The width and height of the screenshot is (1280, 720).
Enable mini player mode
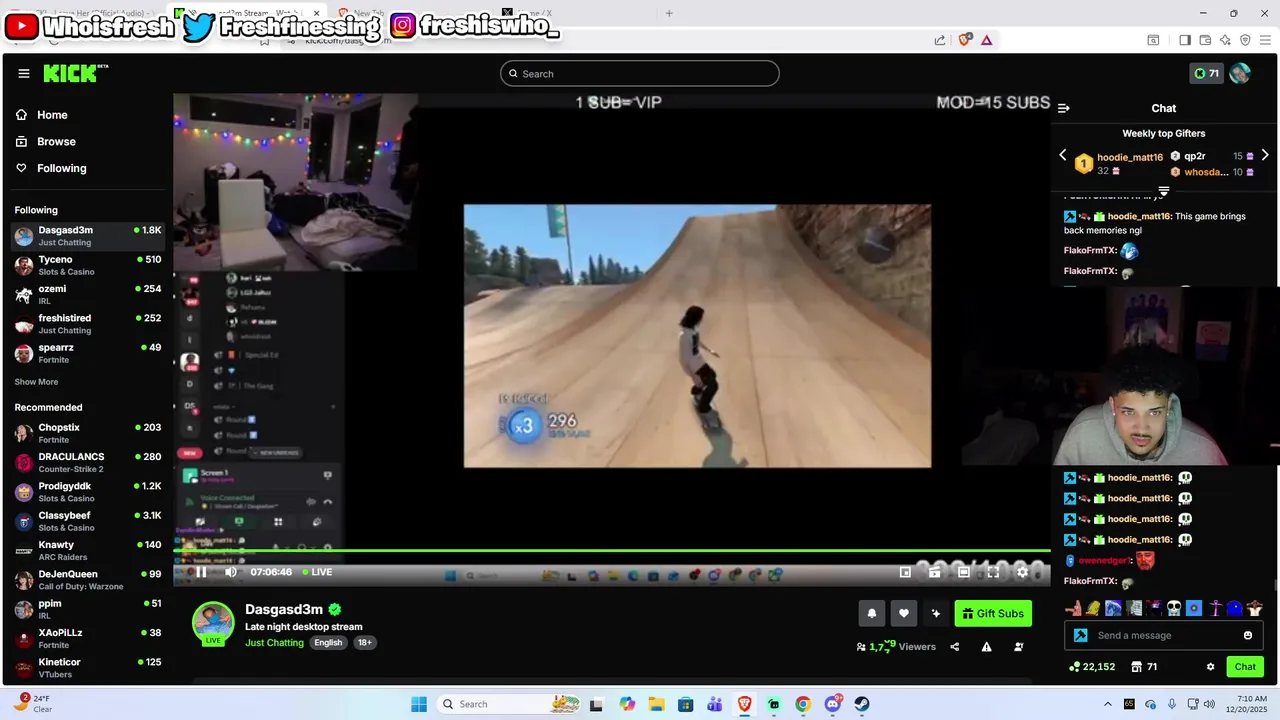[x=905, y=572]
